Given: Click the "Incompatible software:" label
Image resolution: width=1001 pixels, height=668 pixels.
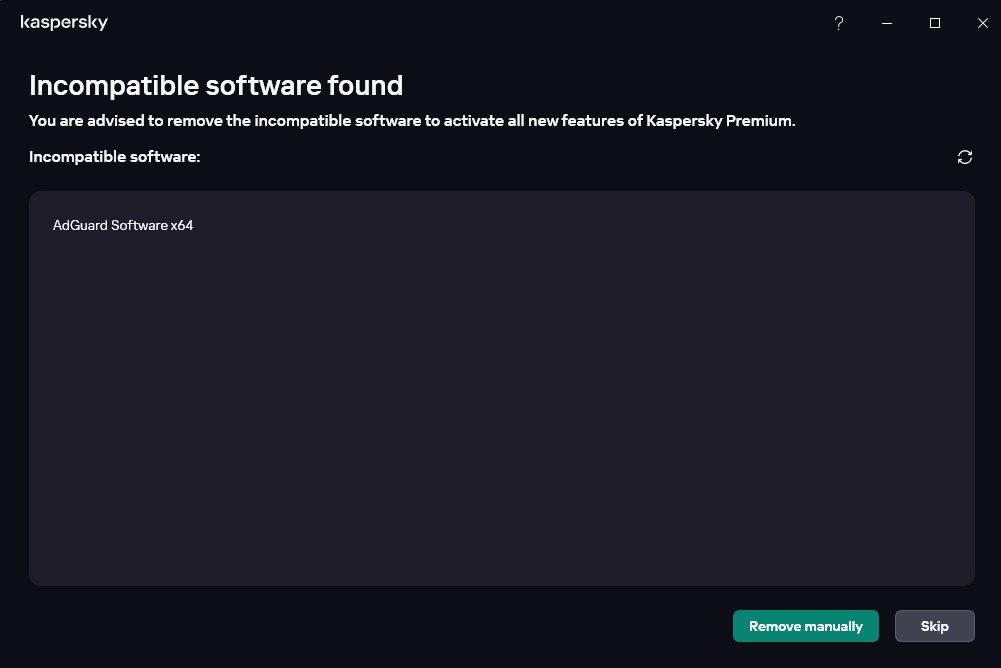Looking at the screenshot, I should pyautogui.click(x=114, y=157).
